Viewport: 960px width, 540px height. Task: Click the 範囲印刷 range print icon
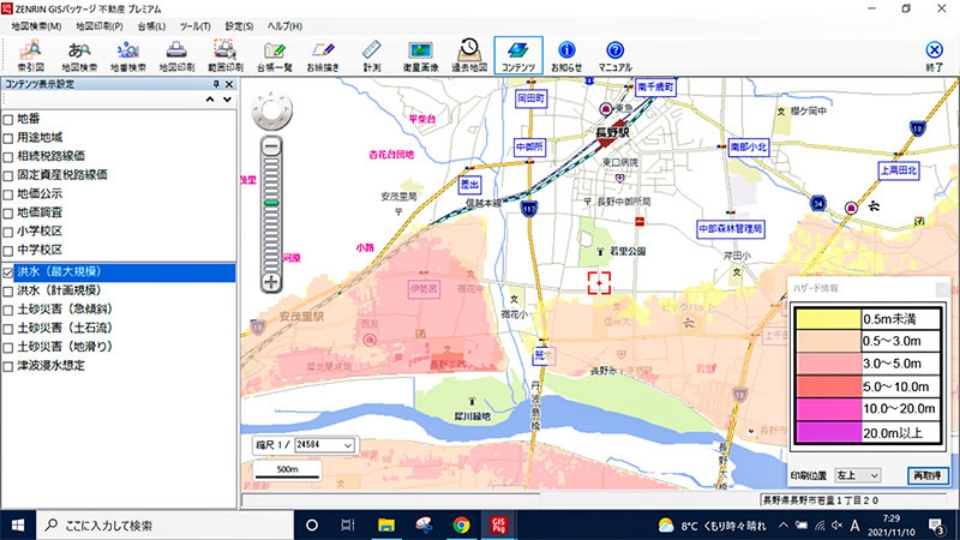click(225, 56)
